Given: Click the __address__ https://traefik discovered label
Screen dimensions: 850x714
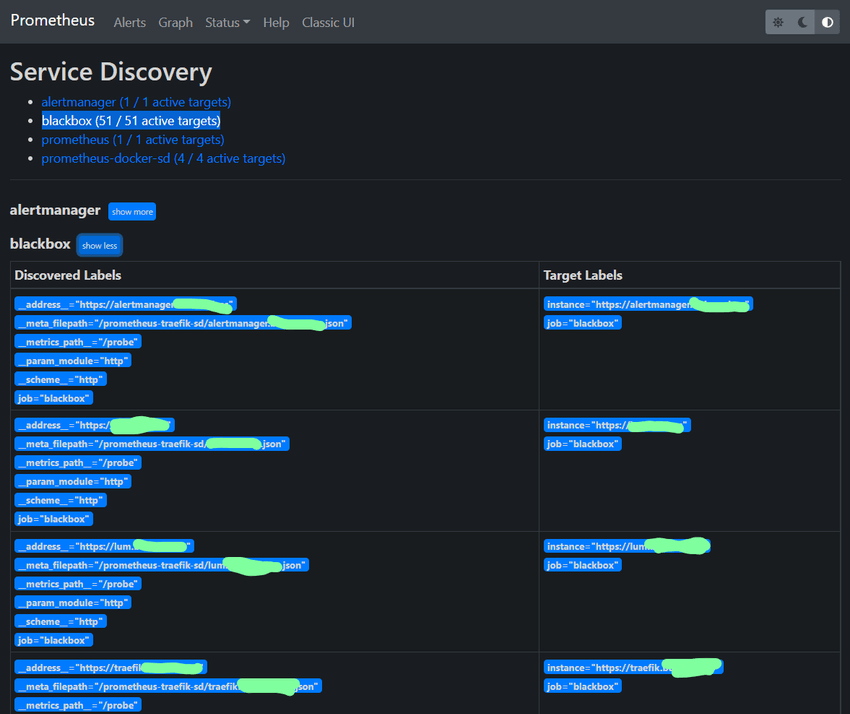Looking at the screenshot, I should (x=111, y=668).
